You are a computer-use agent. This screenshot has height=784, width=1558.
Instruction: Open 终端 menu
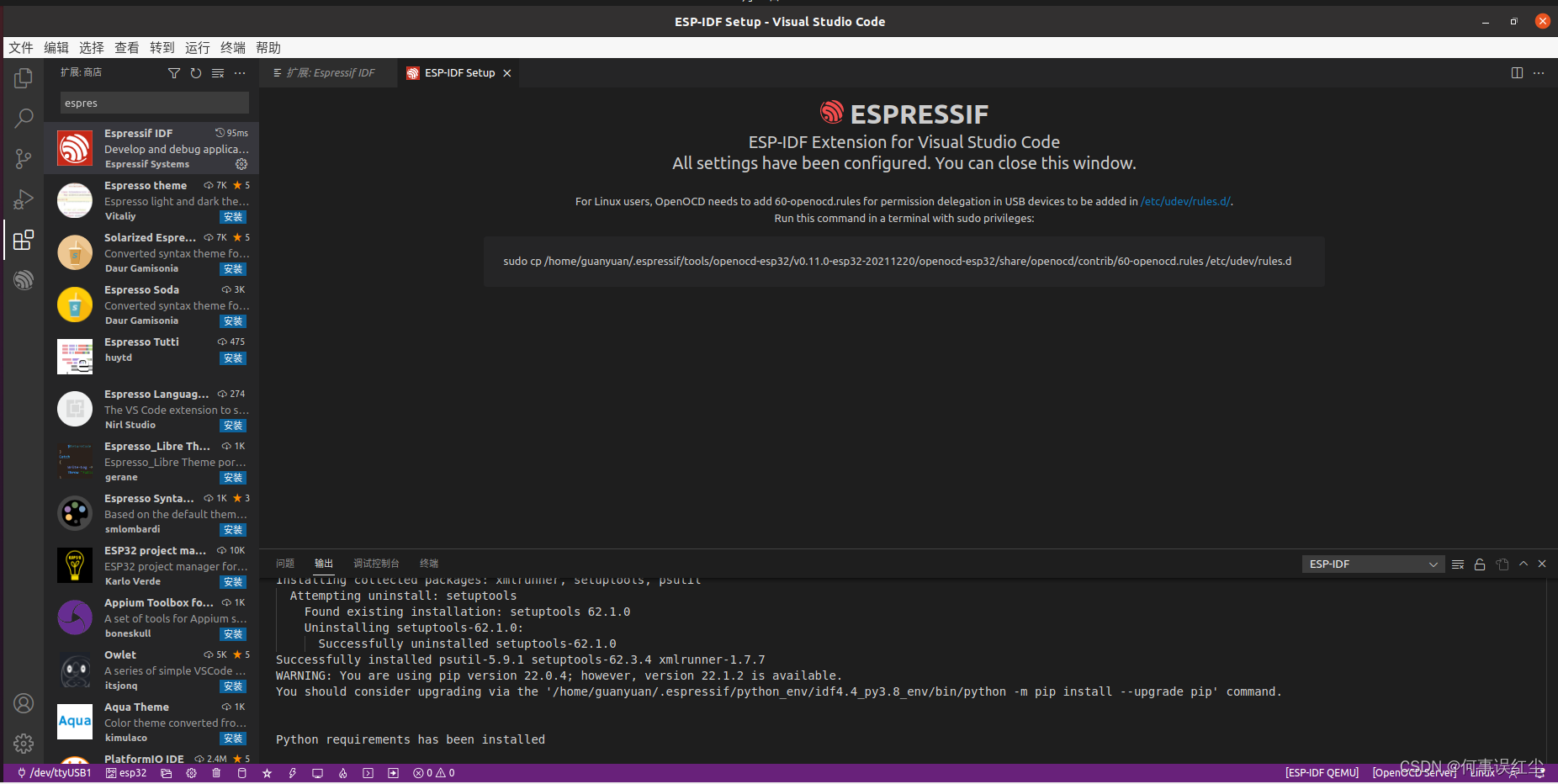pyautogui.click(x=233, y=48)
